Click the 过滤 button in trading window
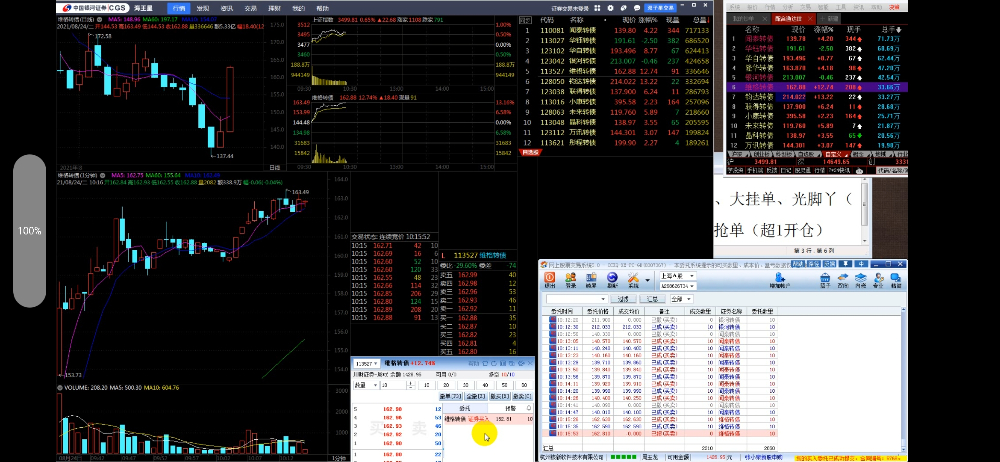The image size is (1000, 462). point(623,299)
